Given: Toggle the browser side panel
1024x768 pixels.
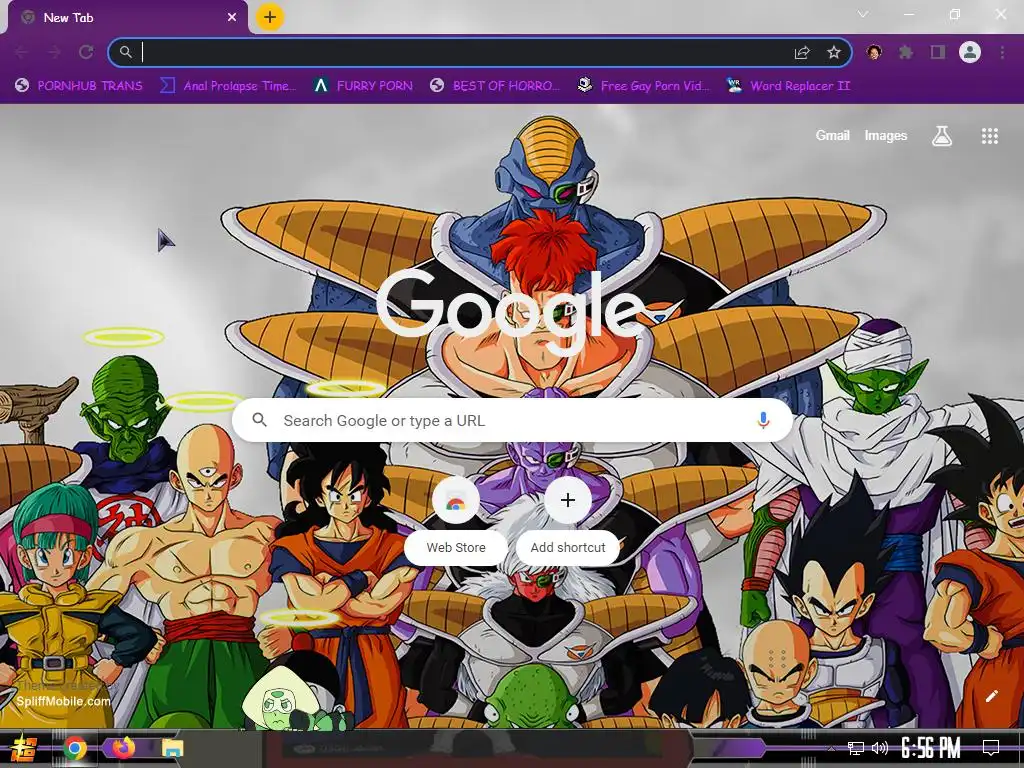Looking at the screenshot, I should (x=938, y=52).
